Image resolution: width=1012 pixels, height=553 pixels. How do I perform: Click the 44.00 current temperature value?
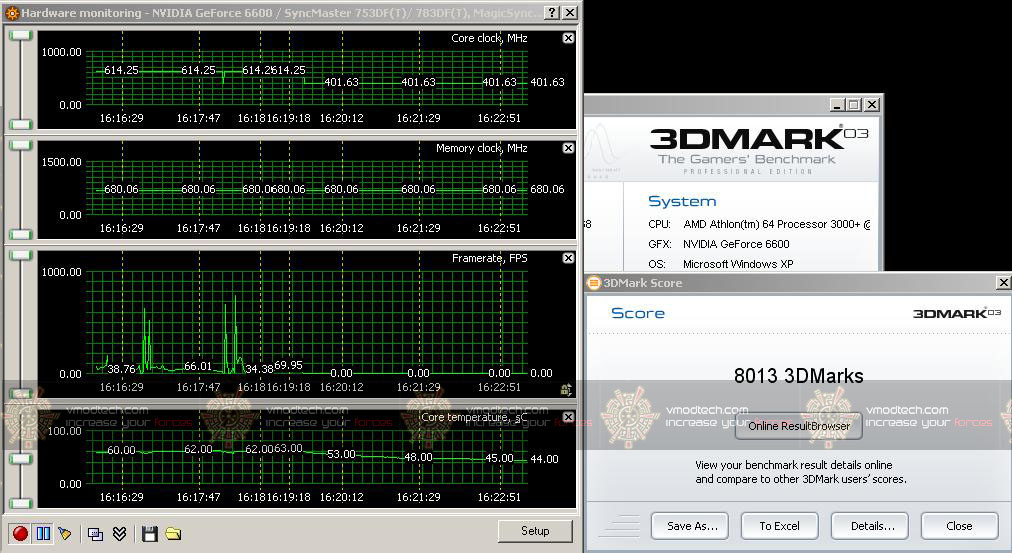[x=544, y=459]
